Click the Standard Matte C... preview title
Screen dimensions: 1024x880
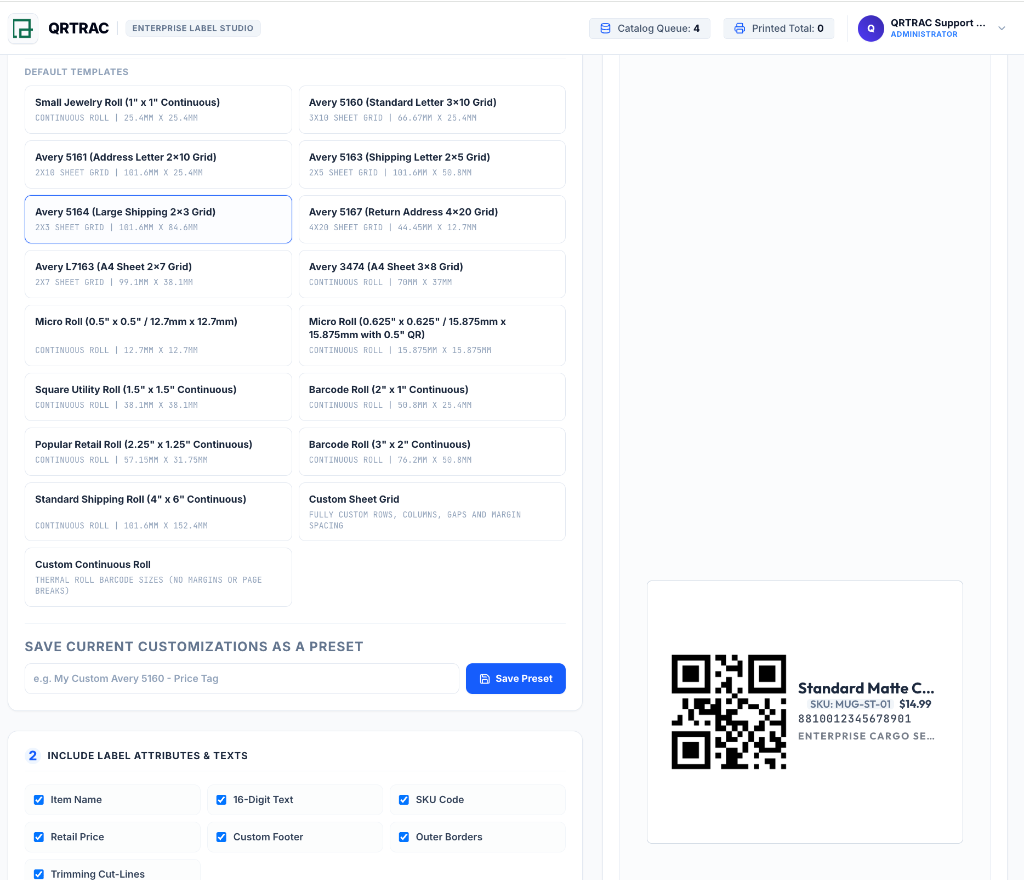coord(866,688)
